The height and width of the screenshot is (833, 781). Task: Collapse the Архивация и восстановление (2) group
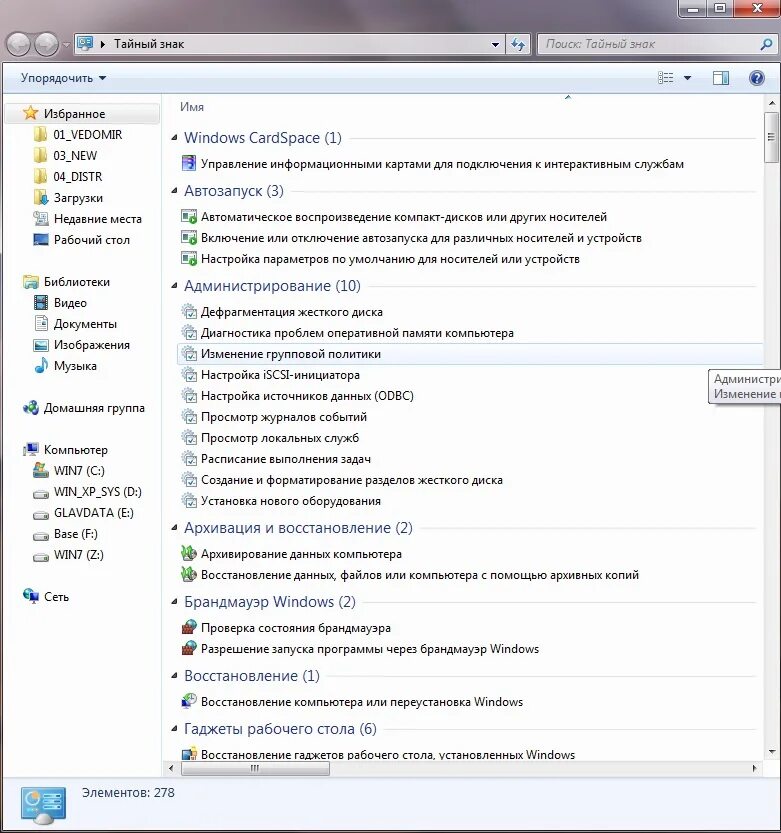[174, 528]
